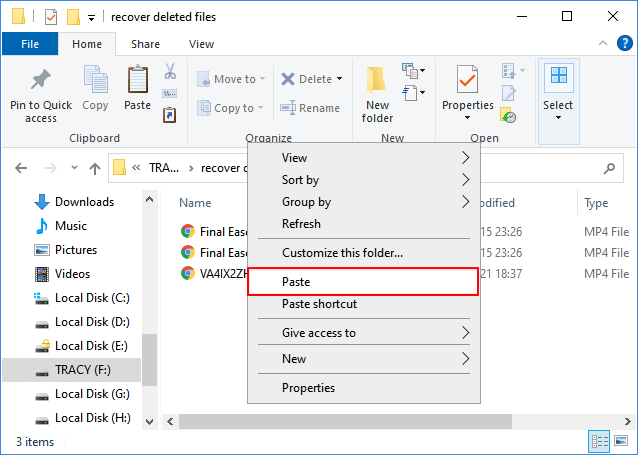Click the horizontal scrollbar at bottom
This screenshot has width=638, height=455.
coord(400,420)
